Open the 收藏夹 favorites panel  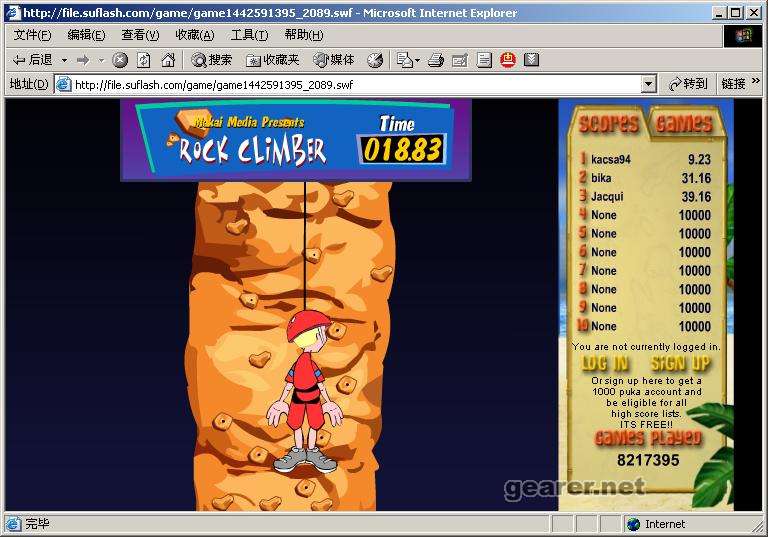coord(272,60)
